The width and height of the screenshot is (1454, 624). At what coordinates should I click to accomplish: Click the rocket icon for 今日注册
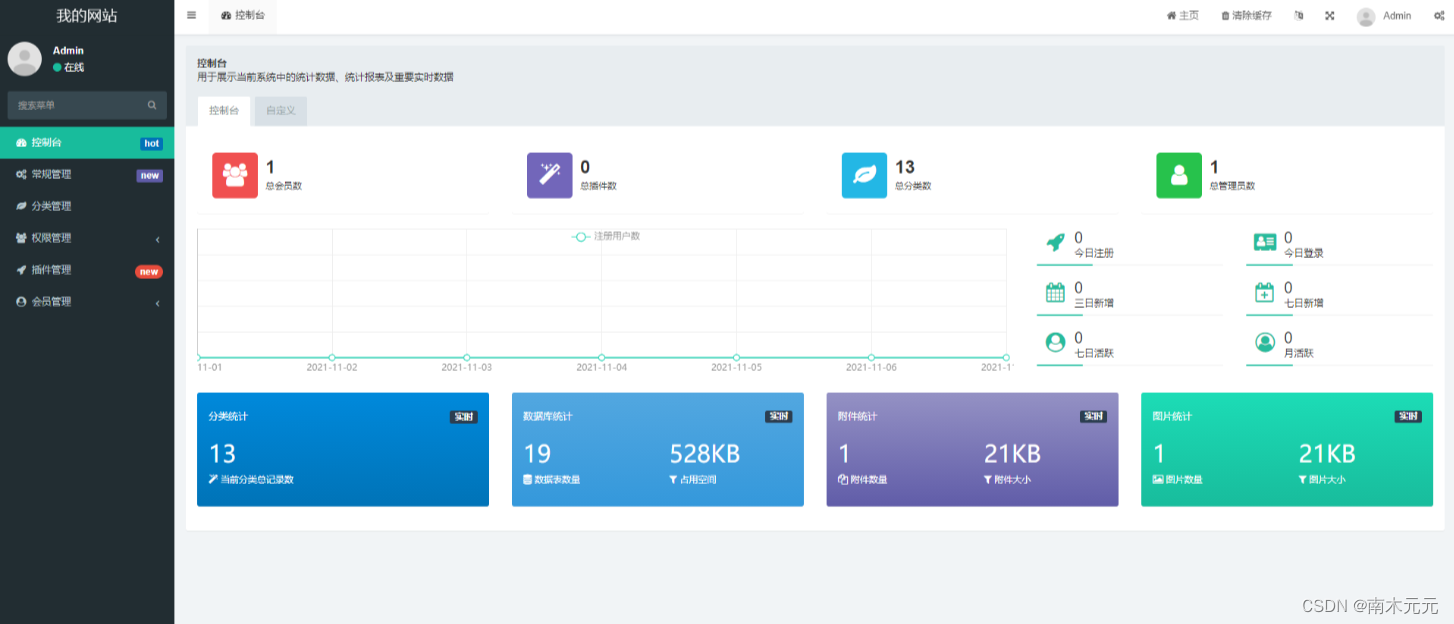click(x=1055, y=242)
